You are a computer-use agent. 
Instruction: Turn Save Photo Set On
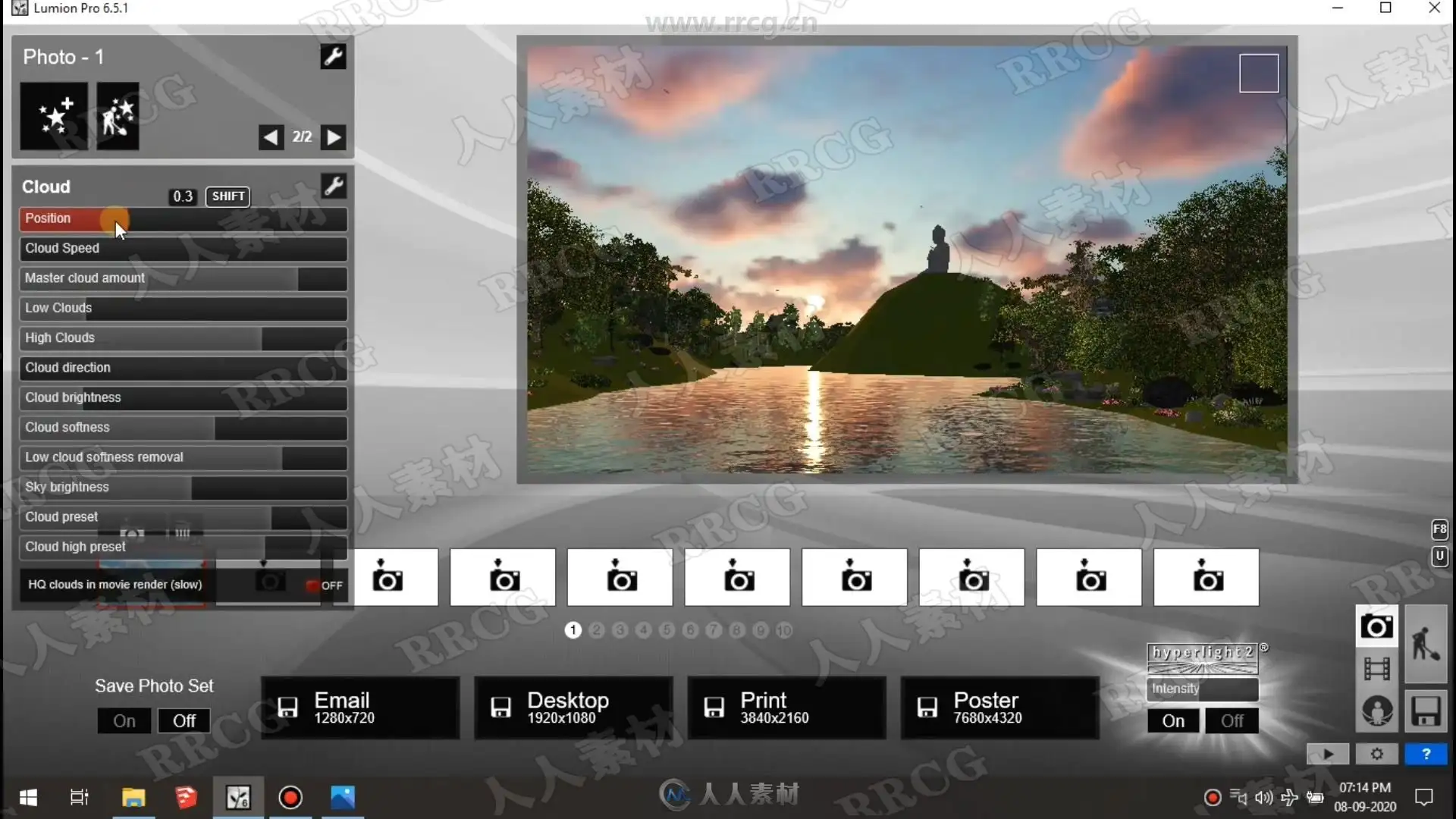tap(124, 720)
